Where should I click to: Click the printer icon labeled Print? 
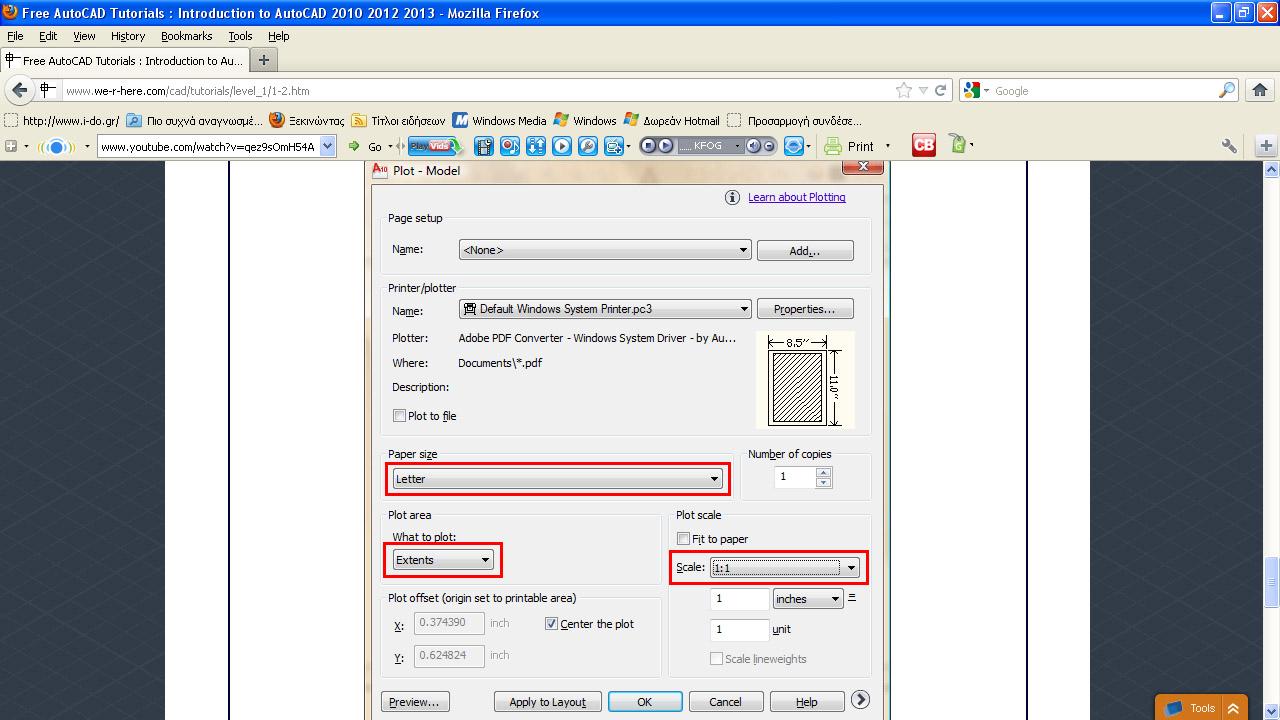[833, 146]
